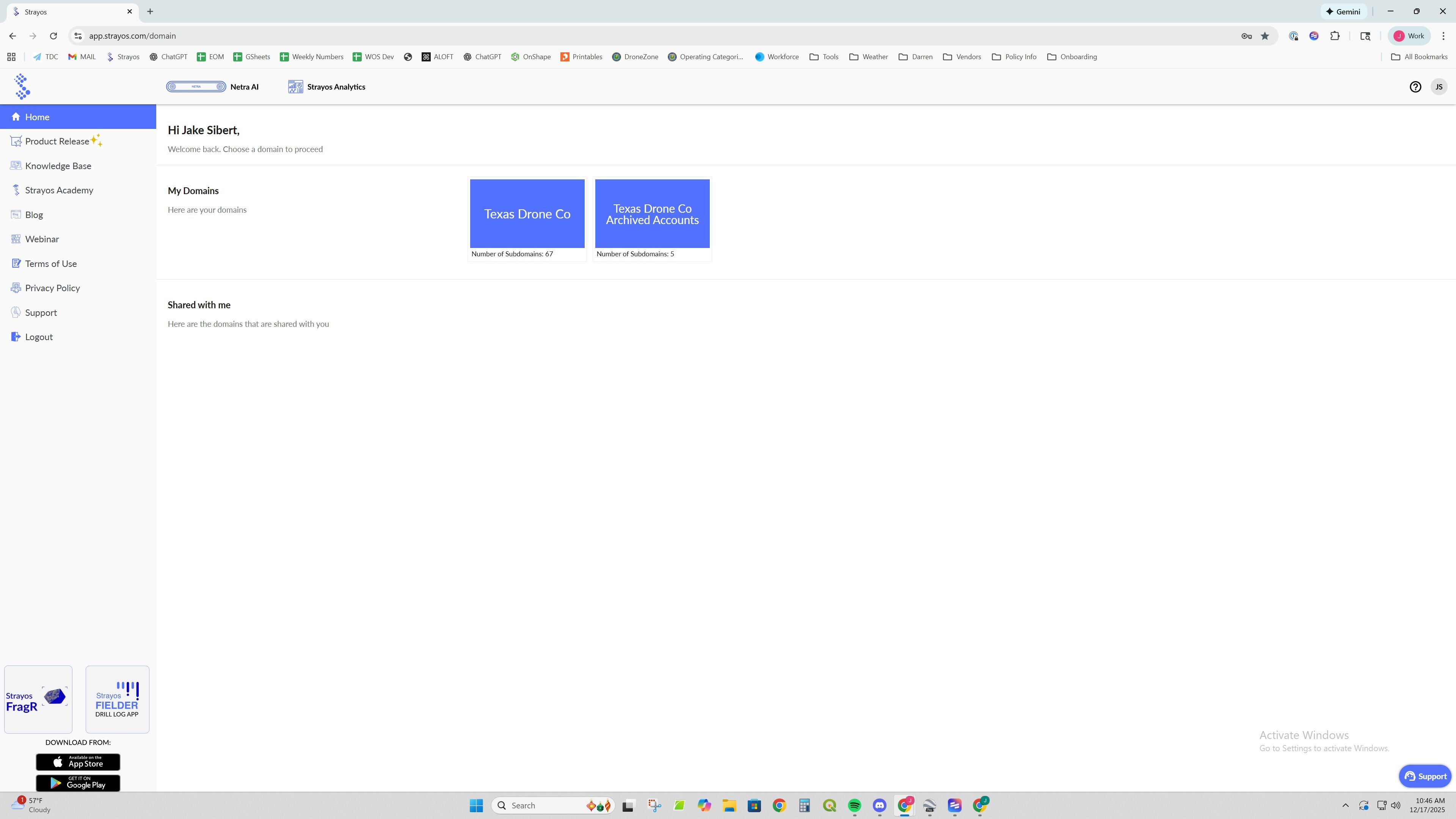Viewport: 1456px width, 819px height.
Task: Click the browser back arrow
Action: [13, 36]
